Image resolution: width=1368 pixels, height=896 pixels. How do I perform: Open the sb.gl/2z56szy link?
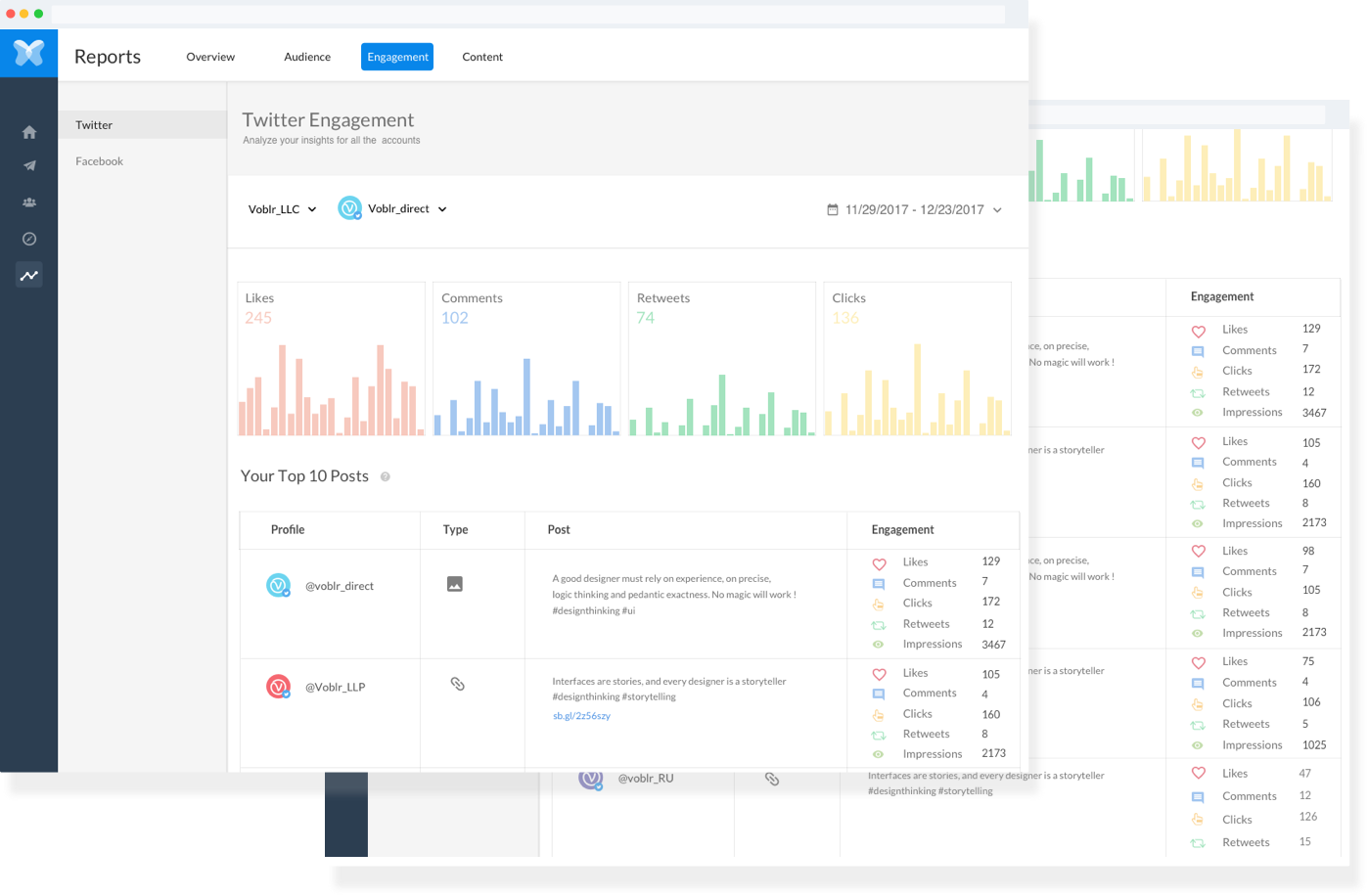(x=581, y=716)
